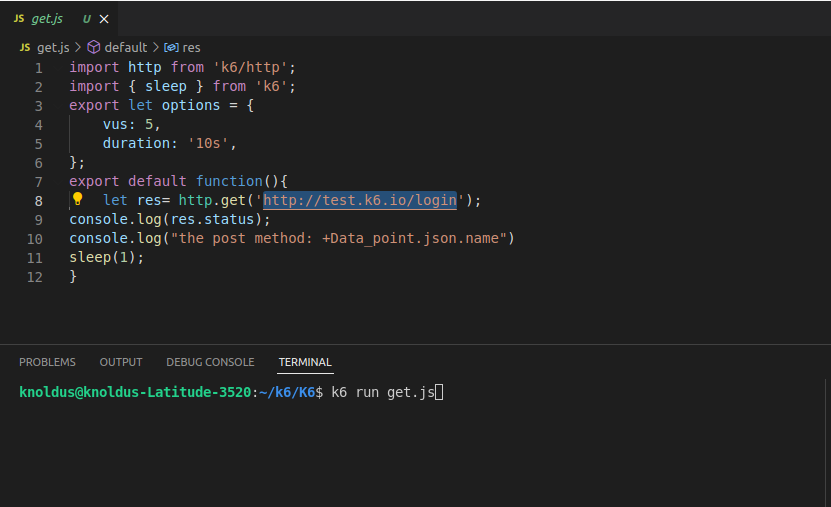Open the PROBLEMS panel tab
Screen dimensions: 831x507
coord(47,362)
